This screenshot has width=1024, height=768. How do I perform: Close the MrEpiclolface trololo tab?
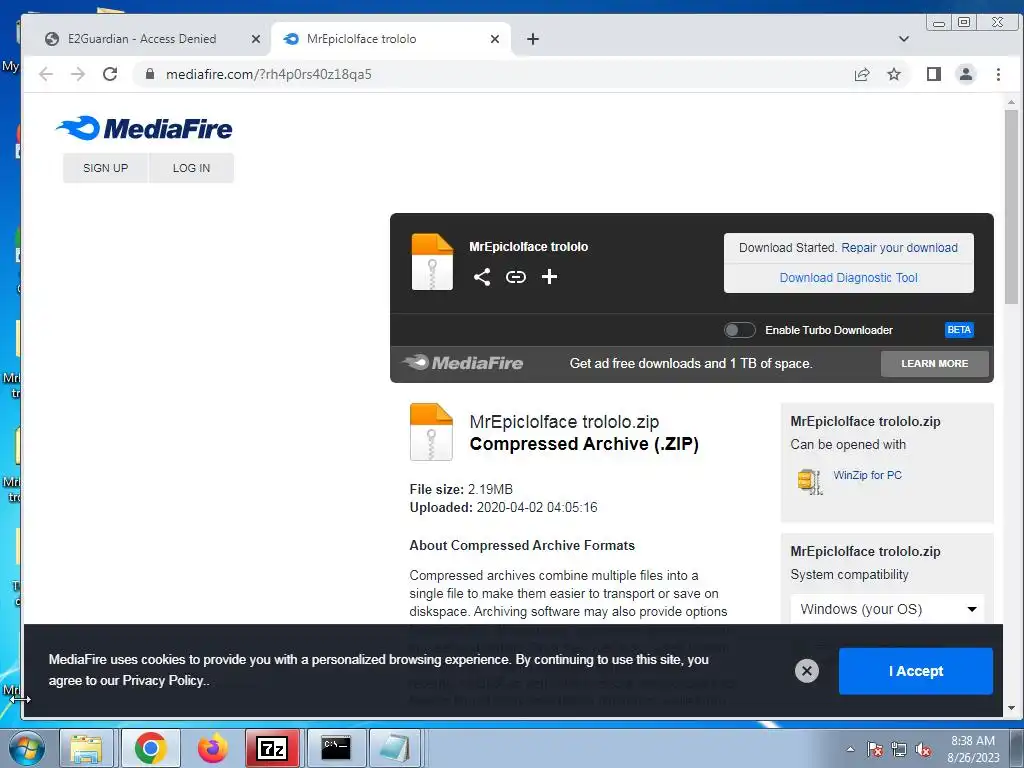pyautogui.click(x=495, y=39)
